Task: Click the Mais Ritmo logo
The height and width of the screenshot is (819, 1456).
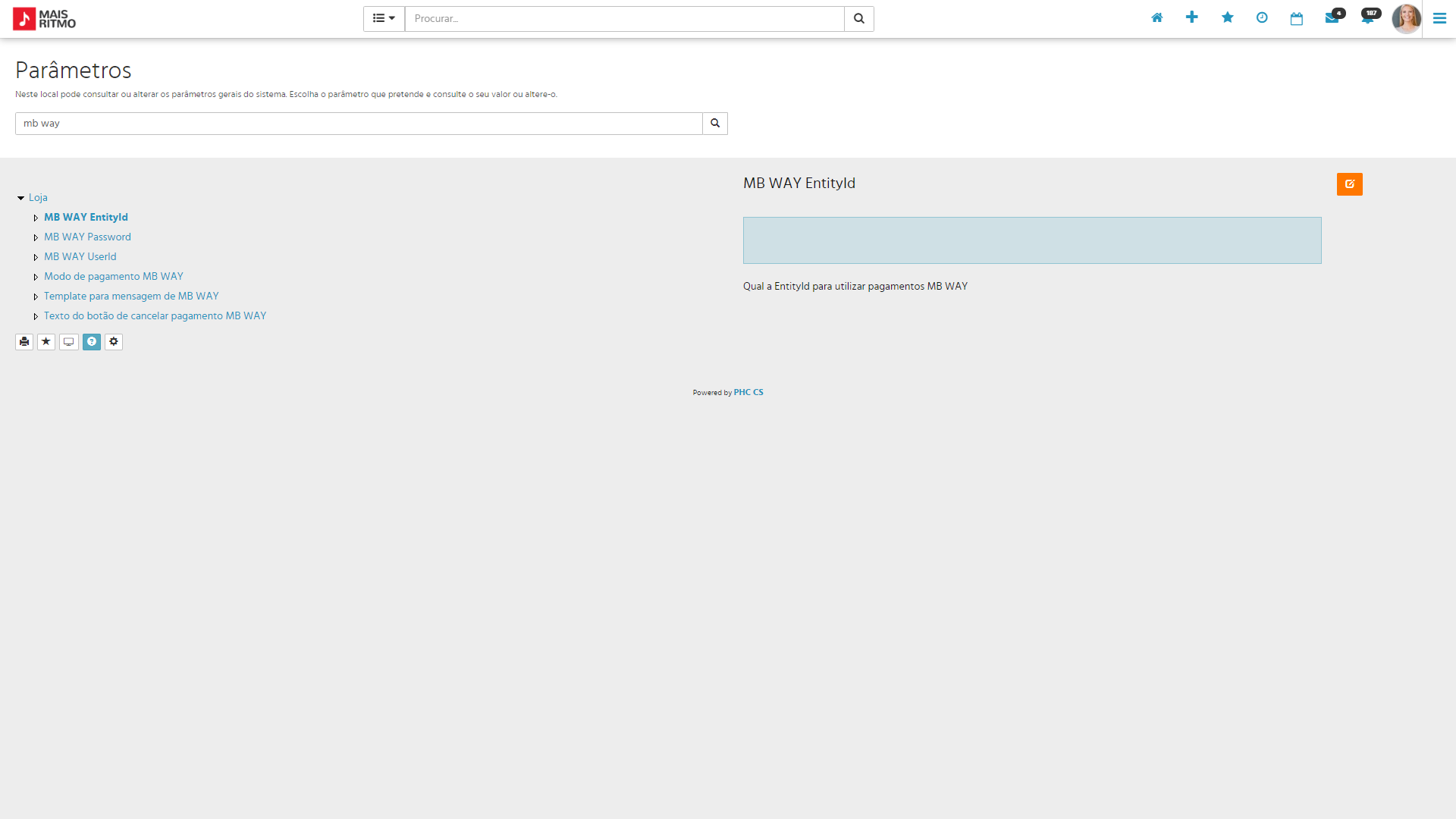Action: [x=45, y=19]
